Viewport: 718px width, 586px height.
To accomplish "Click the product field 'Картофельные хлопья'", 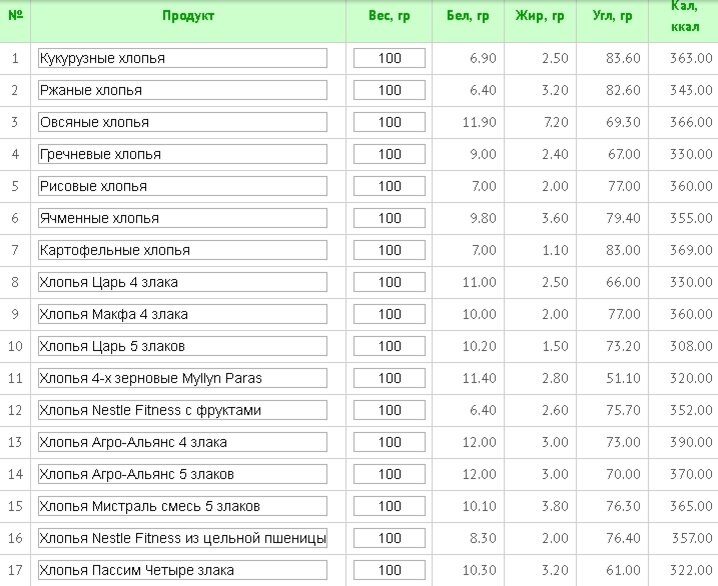I will click(x=183, y=250).
